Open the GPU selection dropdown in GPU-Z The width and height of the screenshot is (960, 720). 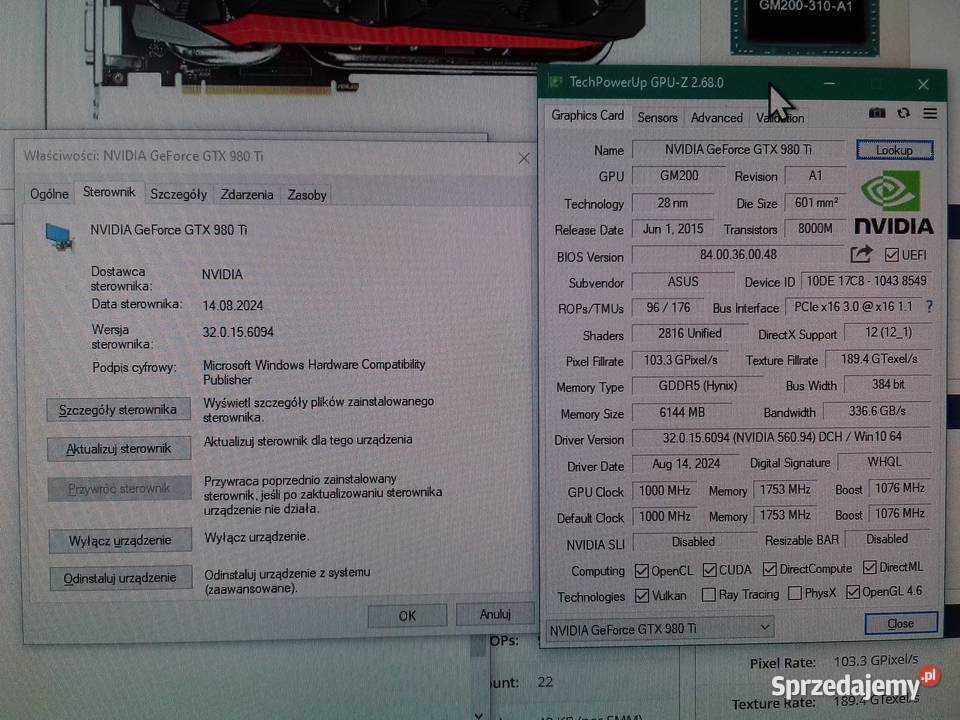pyautogui.click(x=661, y=628)
